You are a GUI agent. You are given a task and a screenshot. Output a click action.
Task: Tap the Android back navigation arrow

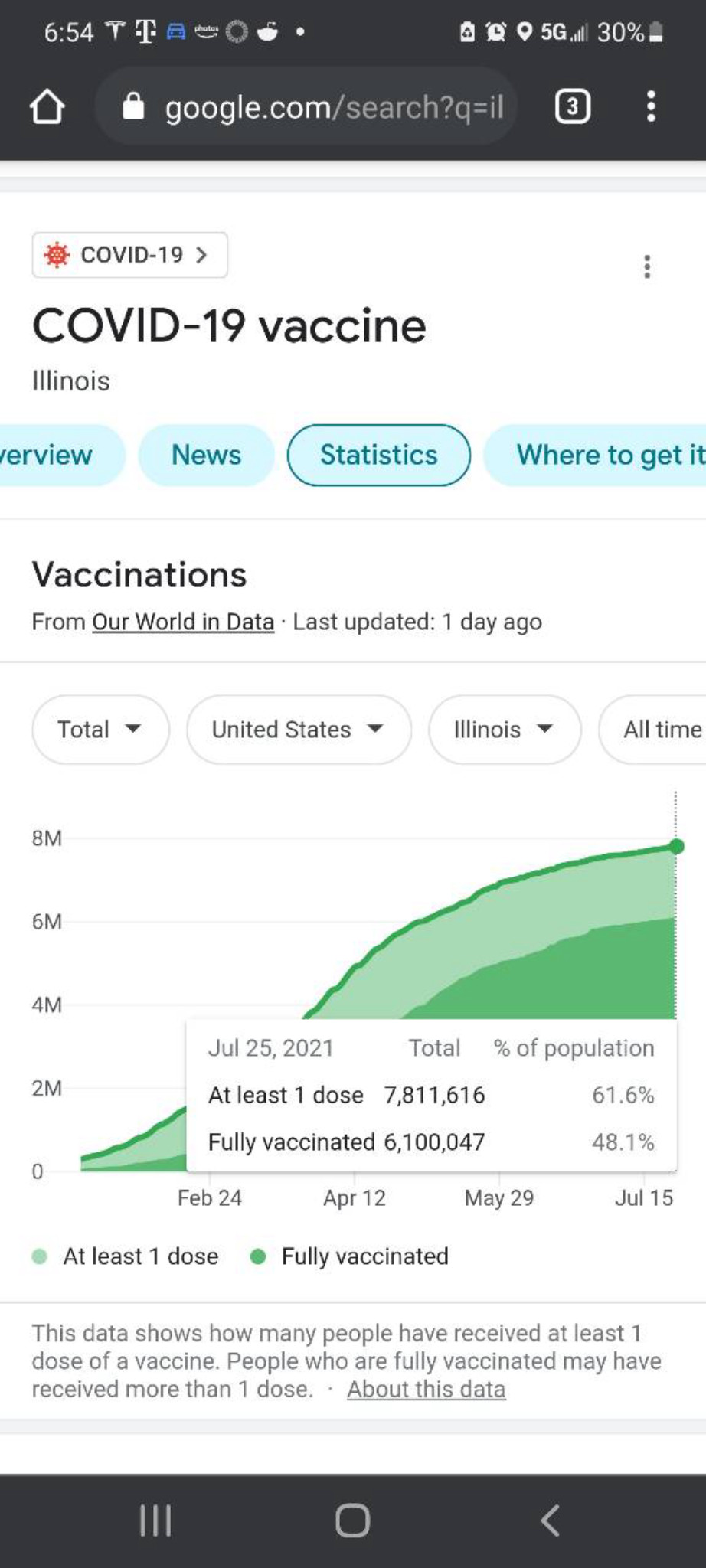[550, 1521]
